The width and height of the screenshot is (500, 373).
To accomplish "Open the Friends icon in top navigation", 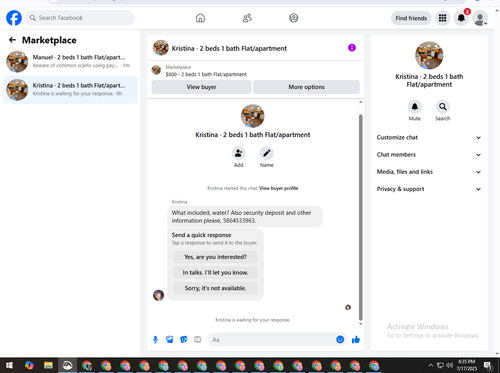I will pyautogui.click(x=247, y=18).
